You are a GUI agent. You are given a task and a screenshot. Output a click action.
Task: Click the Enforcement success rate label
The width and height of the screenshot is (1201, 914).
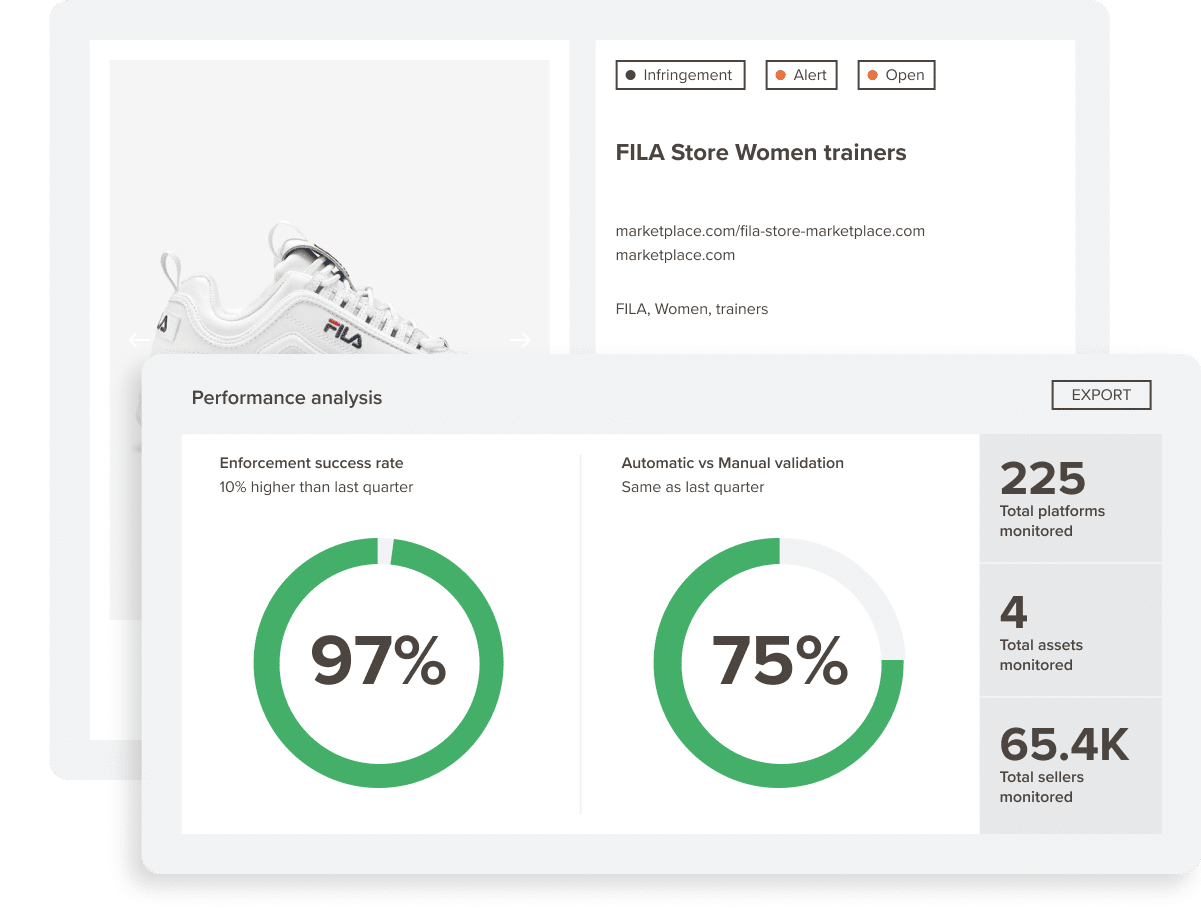pos(312,463)
